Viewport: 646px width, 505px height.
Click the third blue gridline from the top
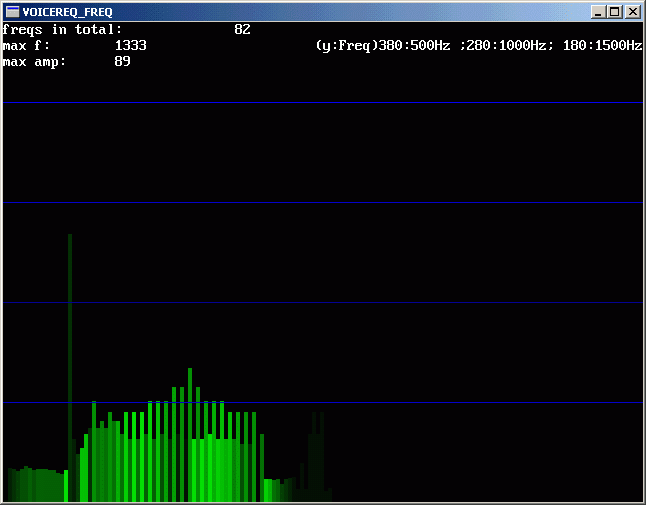tap(322, 303)
